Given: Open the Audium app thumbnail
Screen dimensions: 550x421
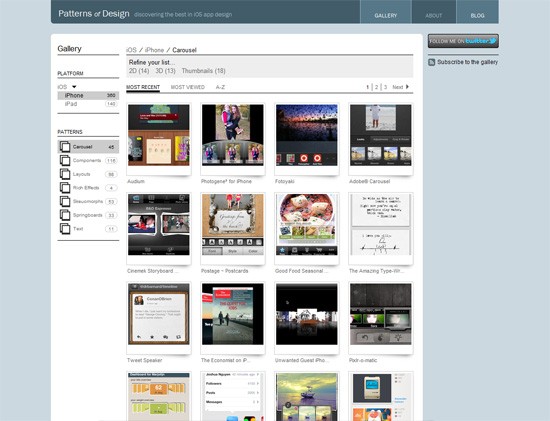Looking at the screenshot, I should 159,135.
